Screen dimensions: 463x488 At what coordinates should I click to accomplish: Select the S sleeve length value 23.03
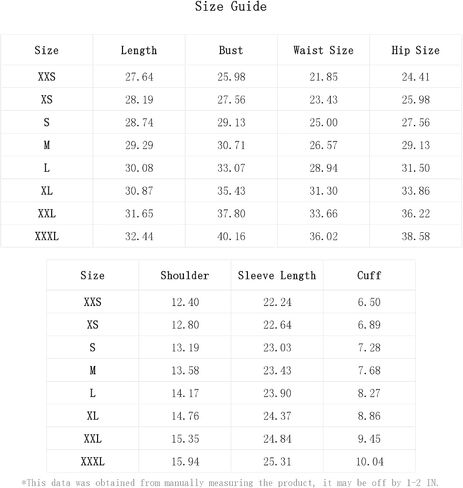277,348
